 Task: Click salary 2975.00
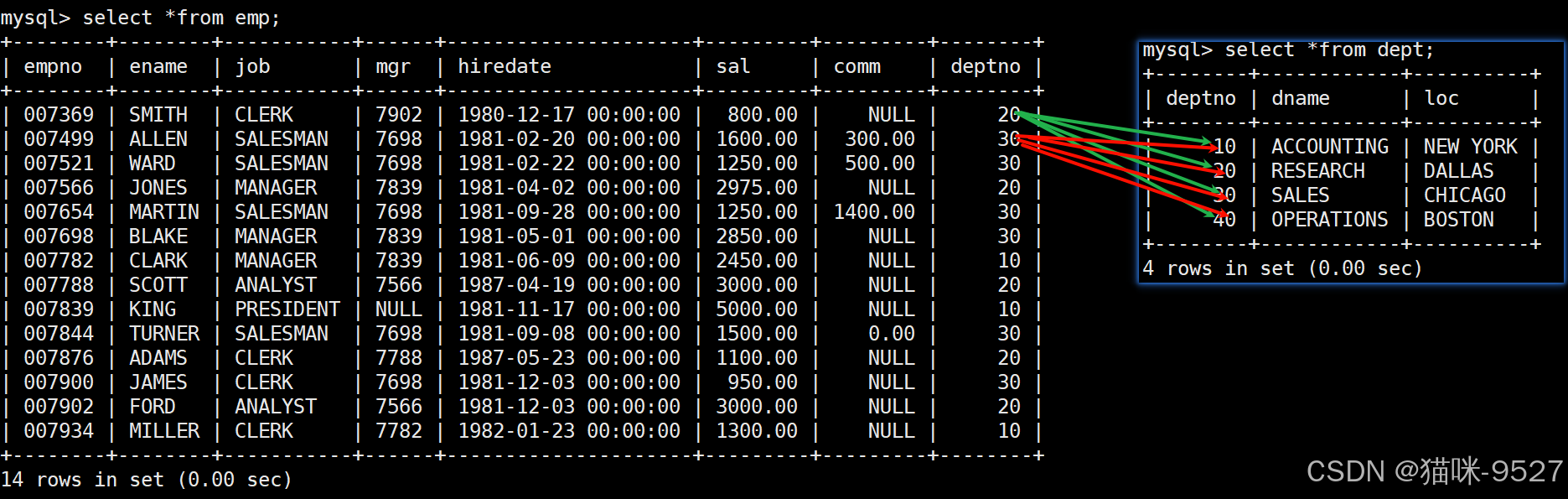tap(757, 187)
